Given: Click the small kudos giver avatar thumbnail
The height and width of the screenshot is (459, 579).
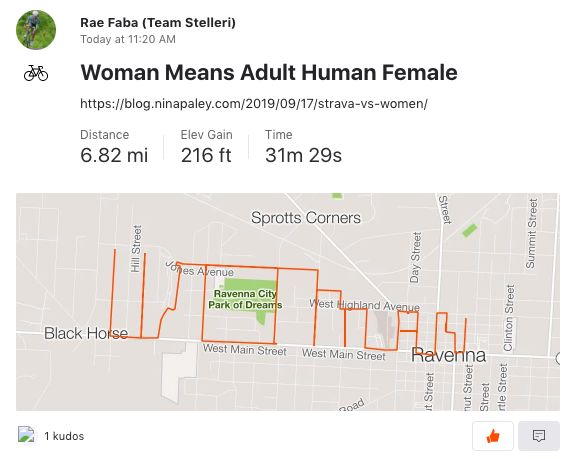Looking at the screenshot, I should pyautogui.click(x=26, y=435).
